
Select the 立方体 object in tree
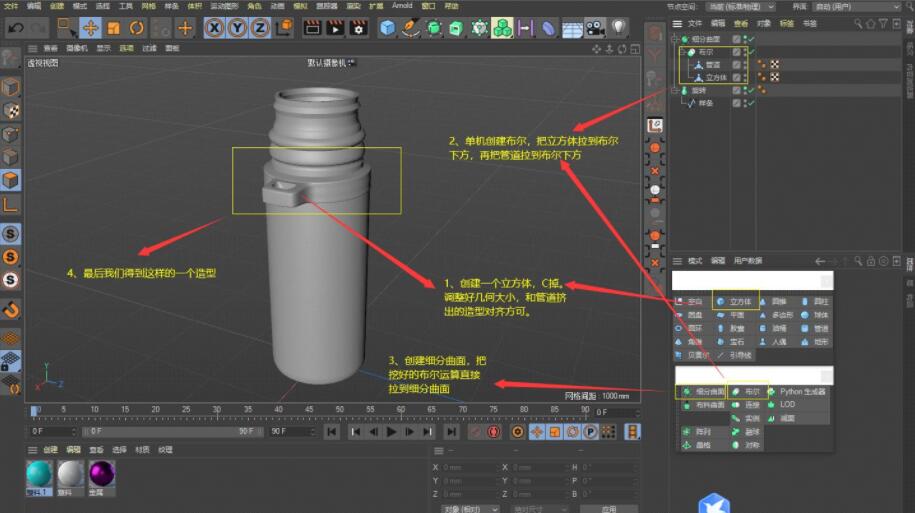click(x=716, y=78)
